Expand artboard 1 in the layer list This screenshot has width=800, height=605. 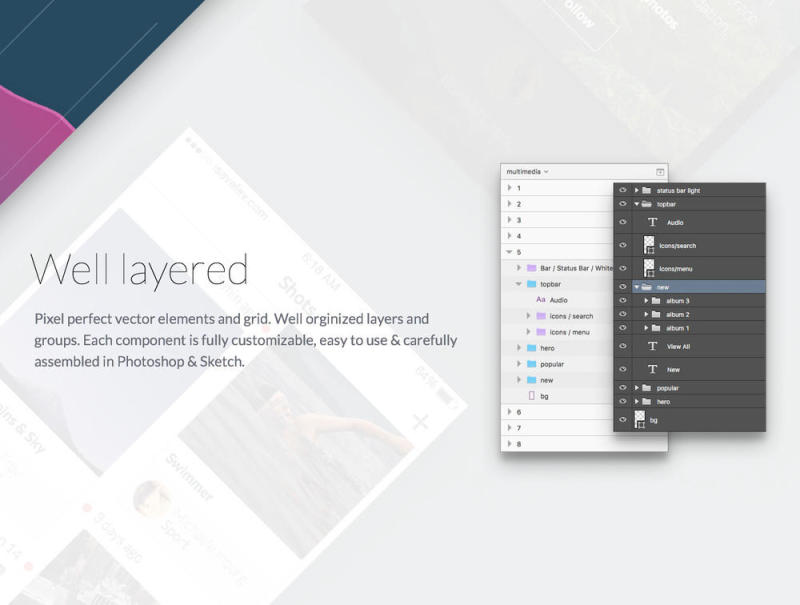509,188
